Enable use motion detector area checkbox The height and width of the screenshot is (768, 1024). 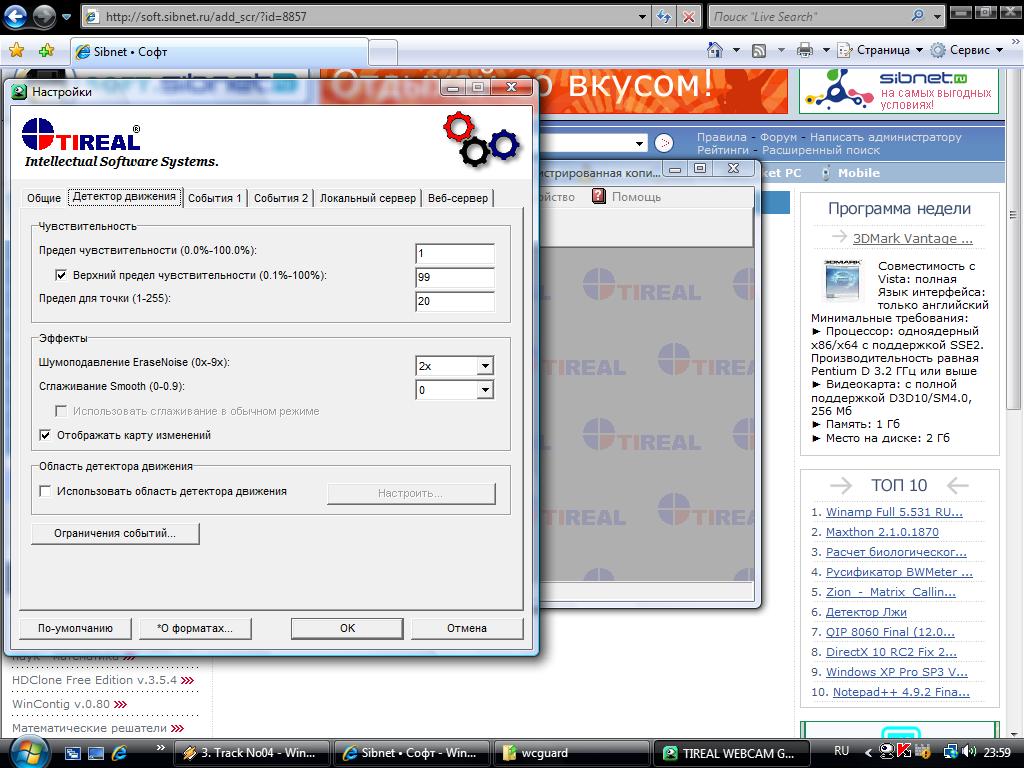coord(45,491)
